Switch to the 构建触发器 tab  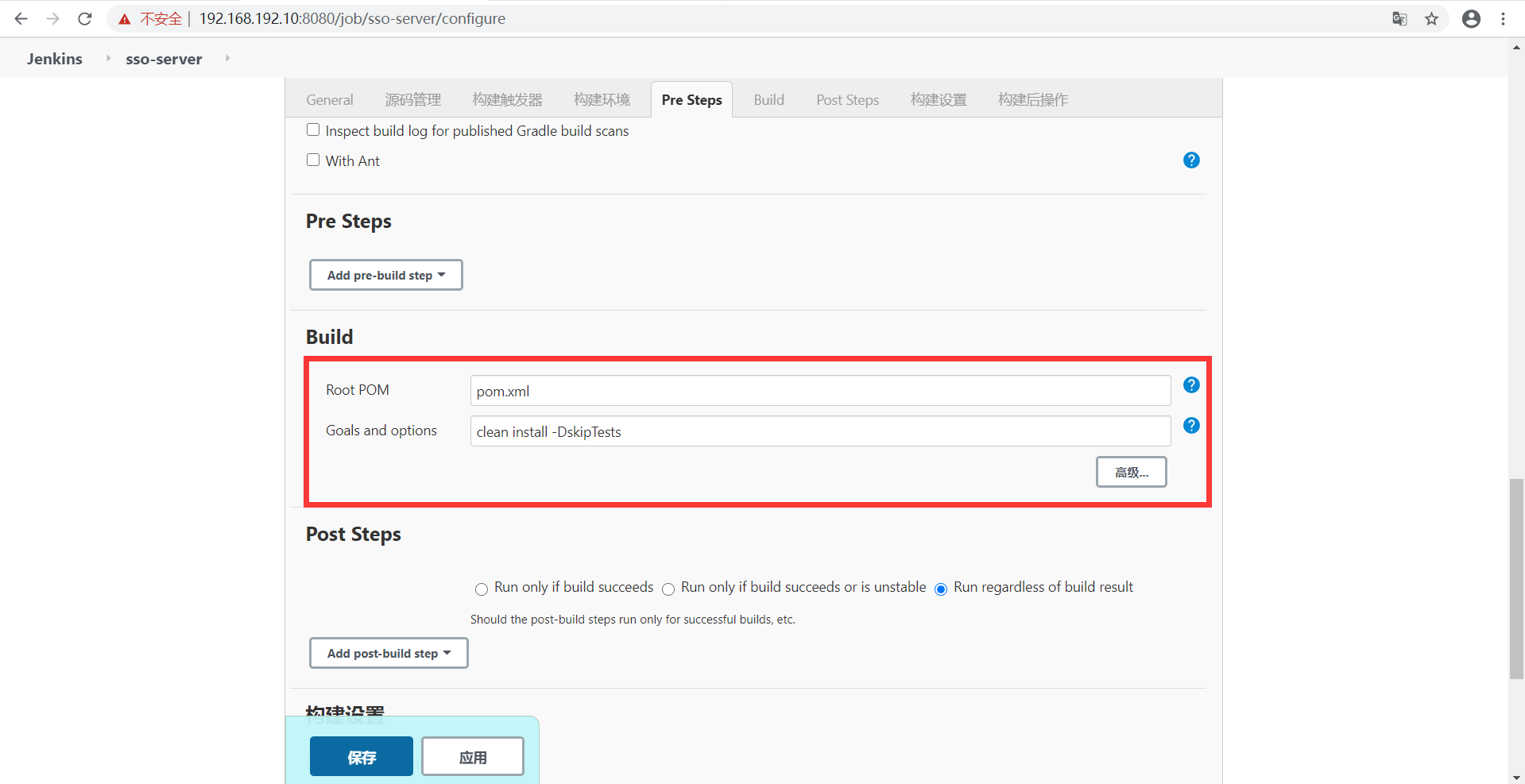[x=508, y=100]
